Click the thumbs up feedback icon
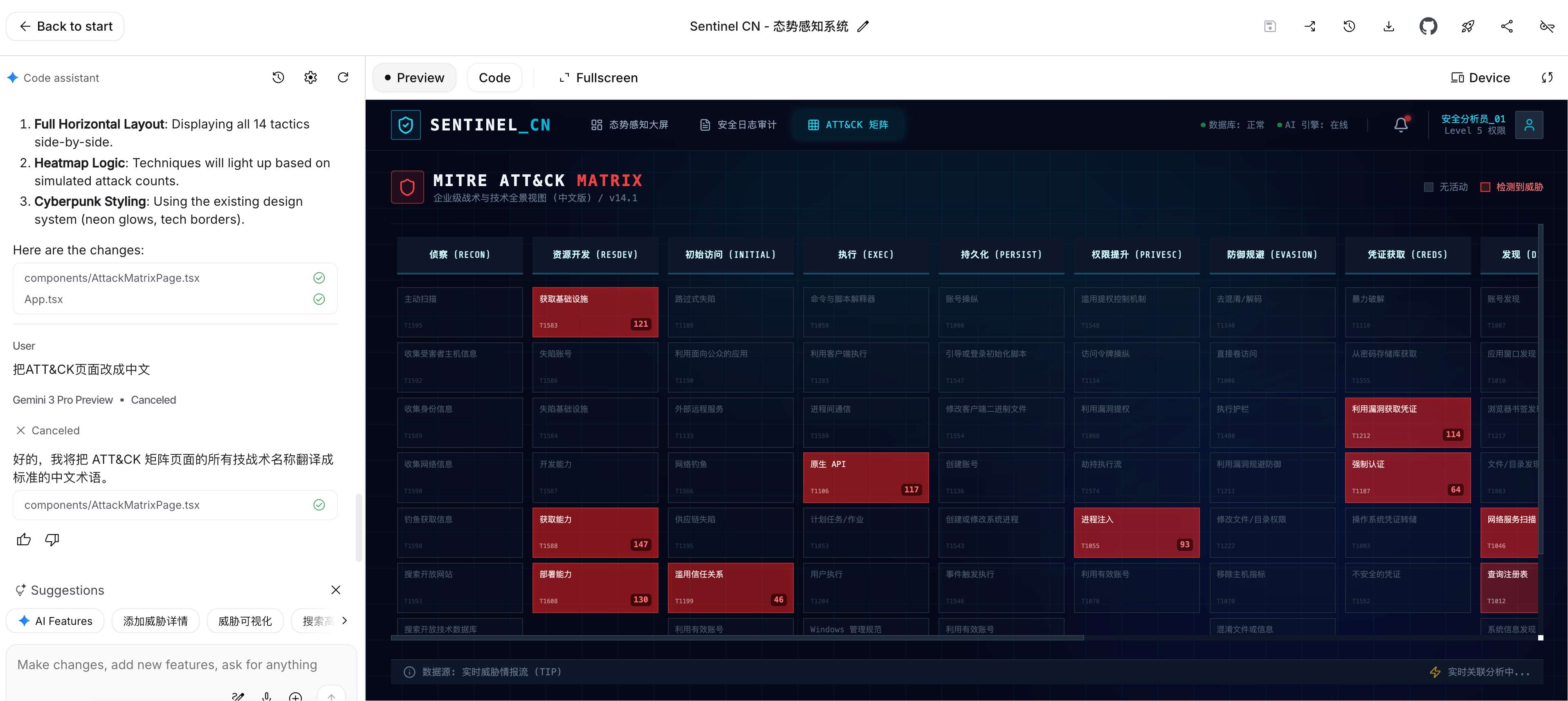 [x=24, y=539]
